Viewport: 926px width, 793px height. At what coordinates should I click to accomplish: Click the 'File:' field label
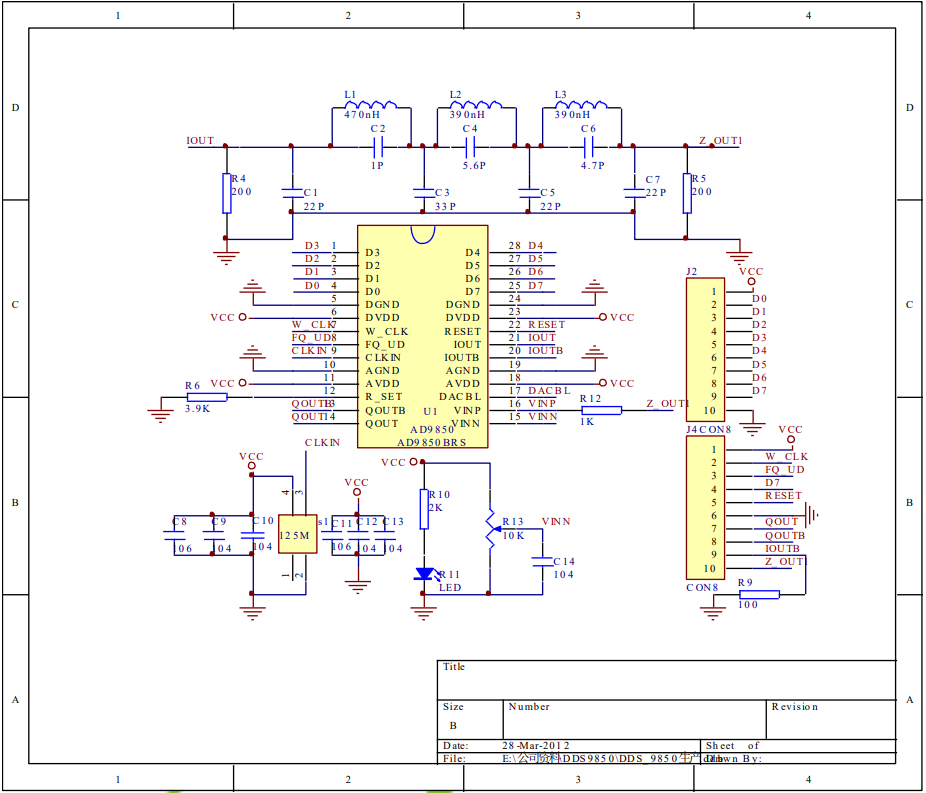pos(454,758)
